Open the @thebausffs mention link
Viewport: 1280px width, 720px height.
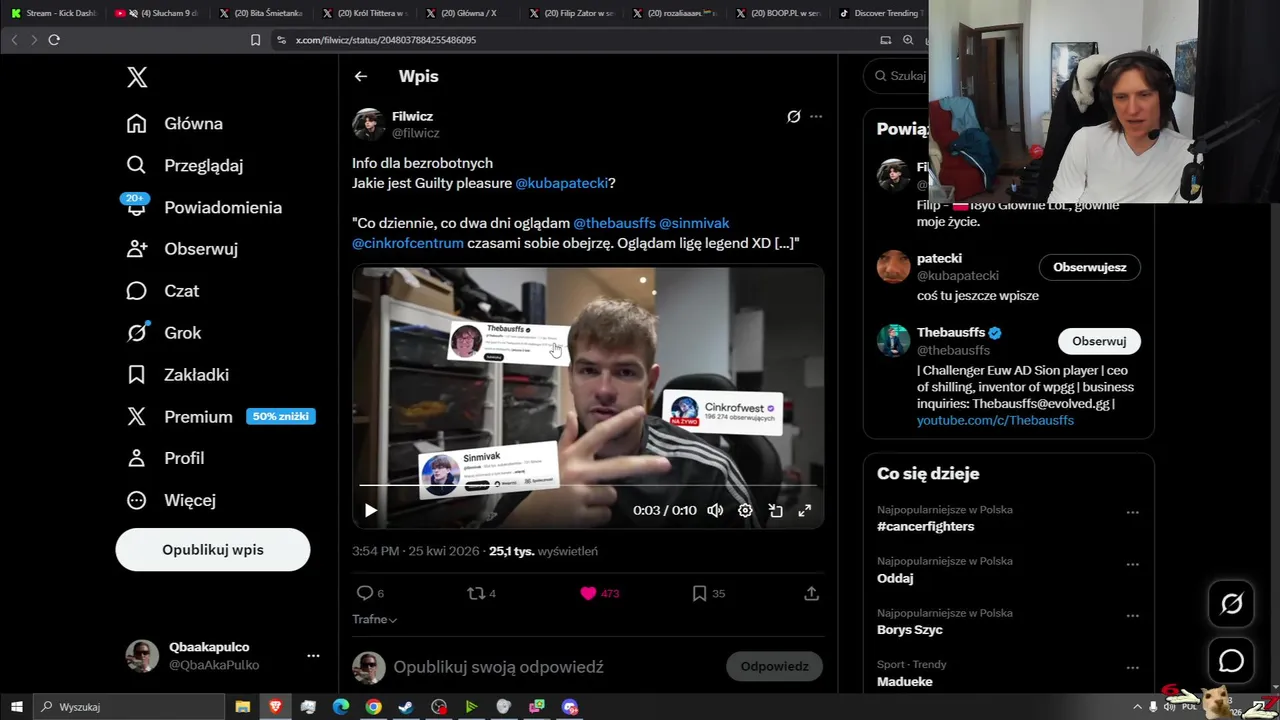click(x=614, y=223)
